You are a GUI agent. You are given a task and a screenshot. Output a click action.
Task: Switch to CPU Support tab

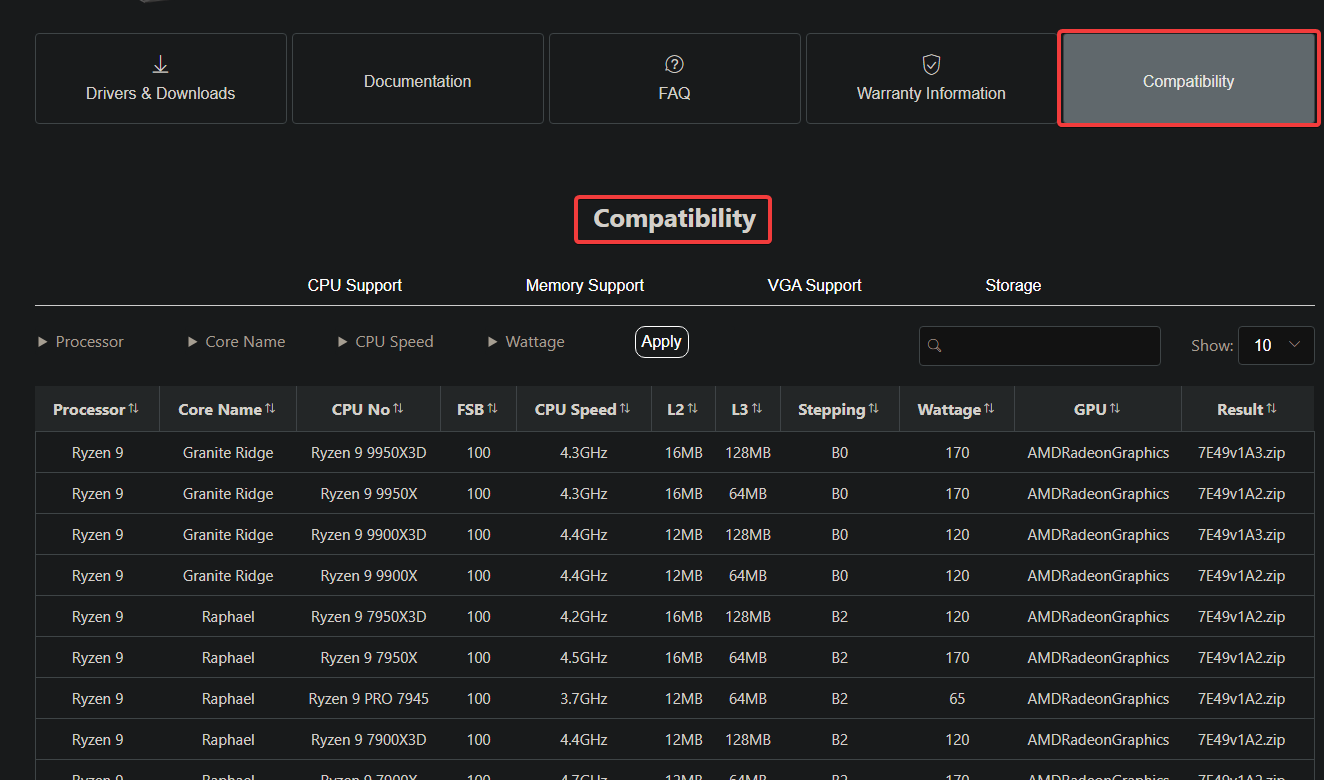(x=355, y=285)
